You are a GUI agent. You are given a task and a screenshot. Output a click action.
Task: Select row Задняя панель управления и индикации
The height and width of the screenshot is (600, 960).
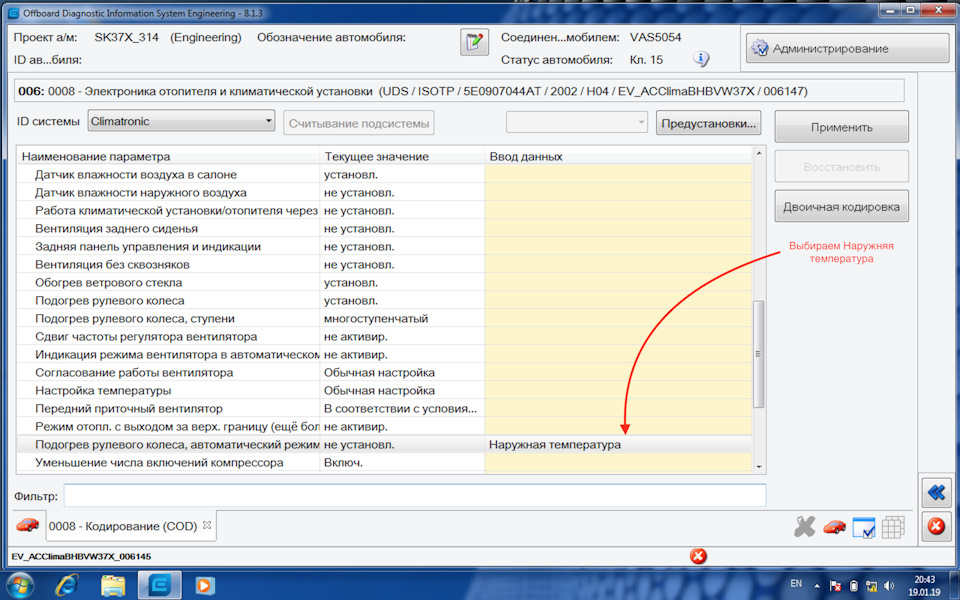[x=384, y=247]
